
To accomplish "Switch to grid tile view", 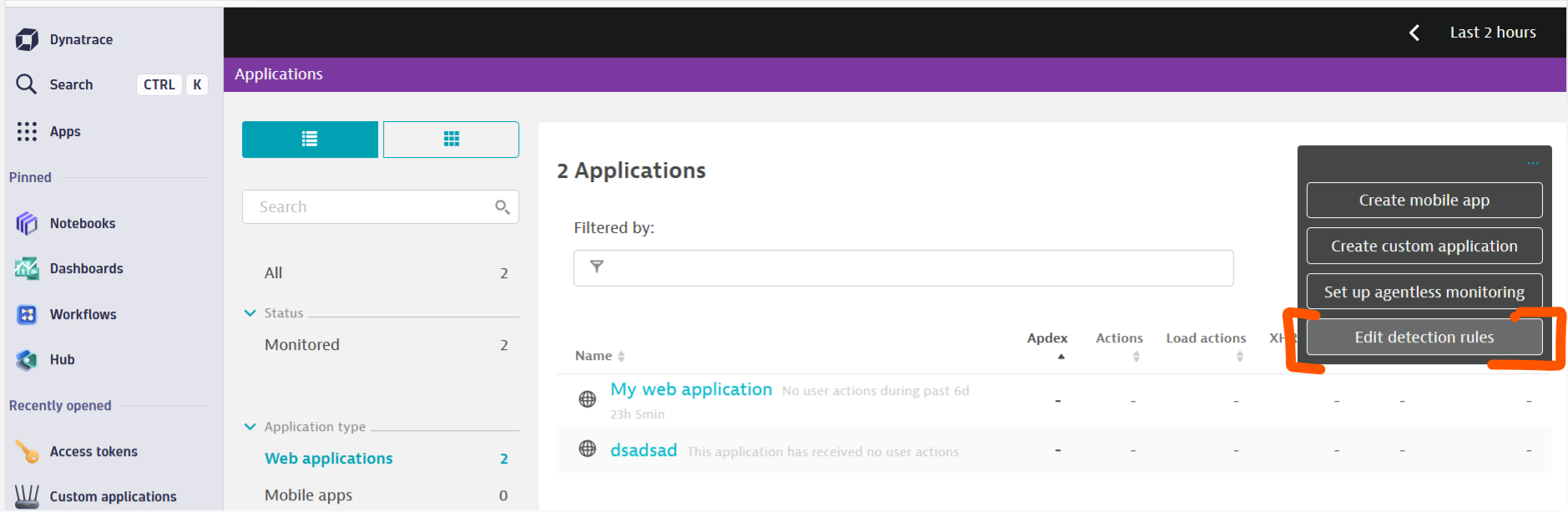I will tap(451, 139).
